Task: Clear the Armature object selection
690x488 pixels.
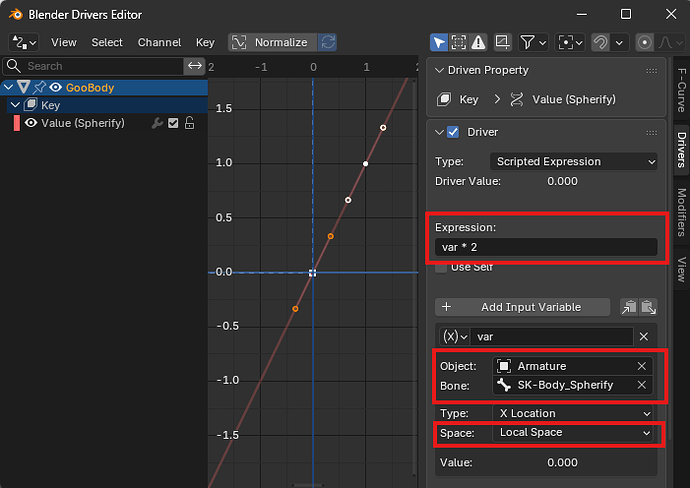Action: coord(642,366)
